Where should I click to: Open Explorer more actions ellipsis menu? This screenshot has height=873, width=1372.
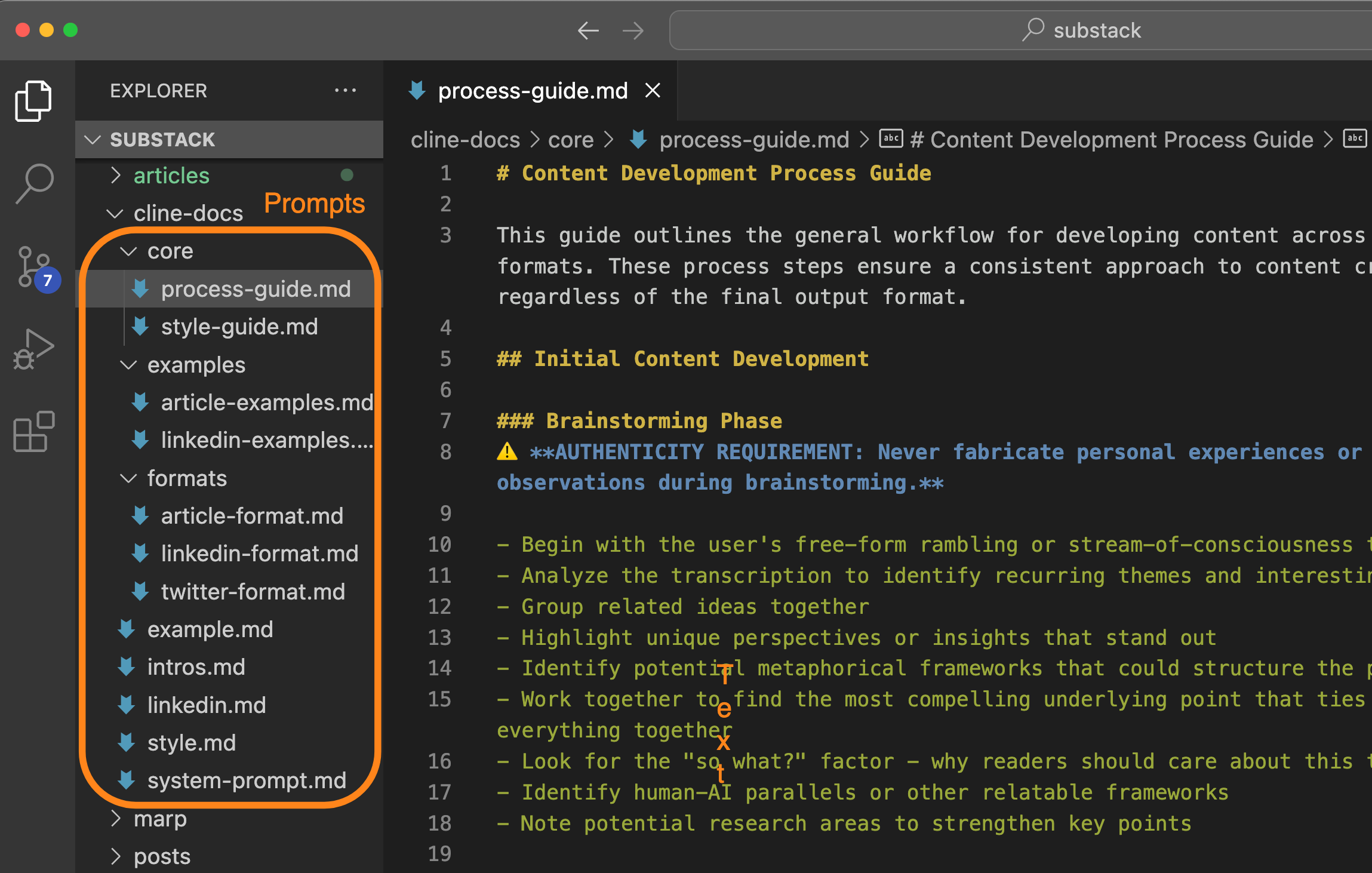[345, 91]
